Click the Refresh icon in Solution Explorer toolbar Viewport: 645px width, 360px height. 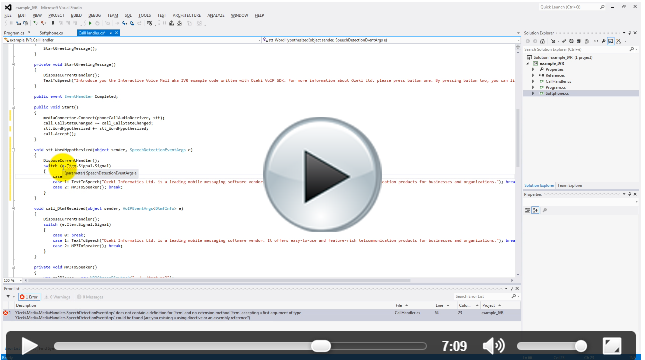point(571,41)
